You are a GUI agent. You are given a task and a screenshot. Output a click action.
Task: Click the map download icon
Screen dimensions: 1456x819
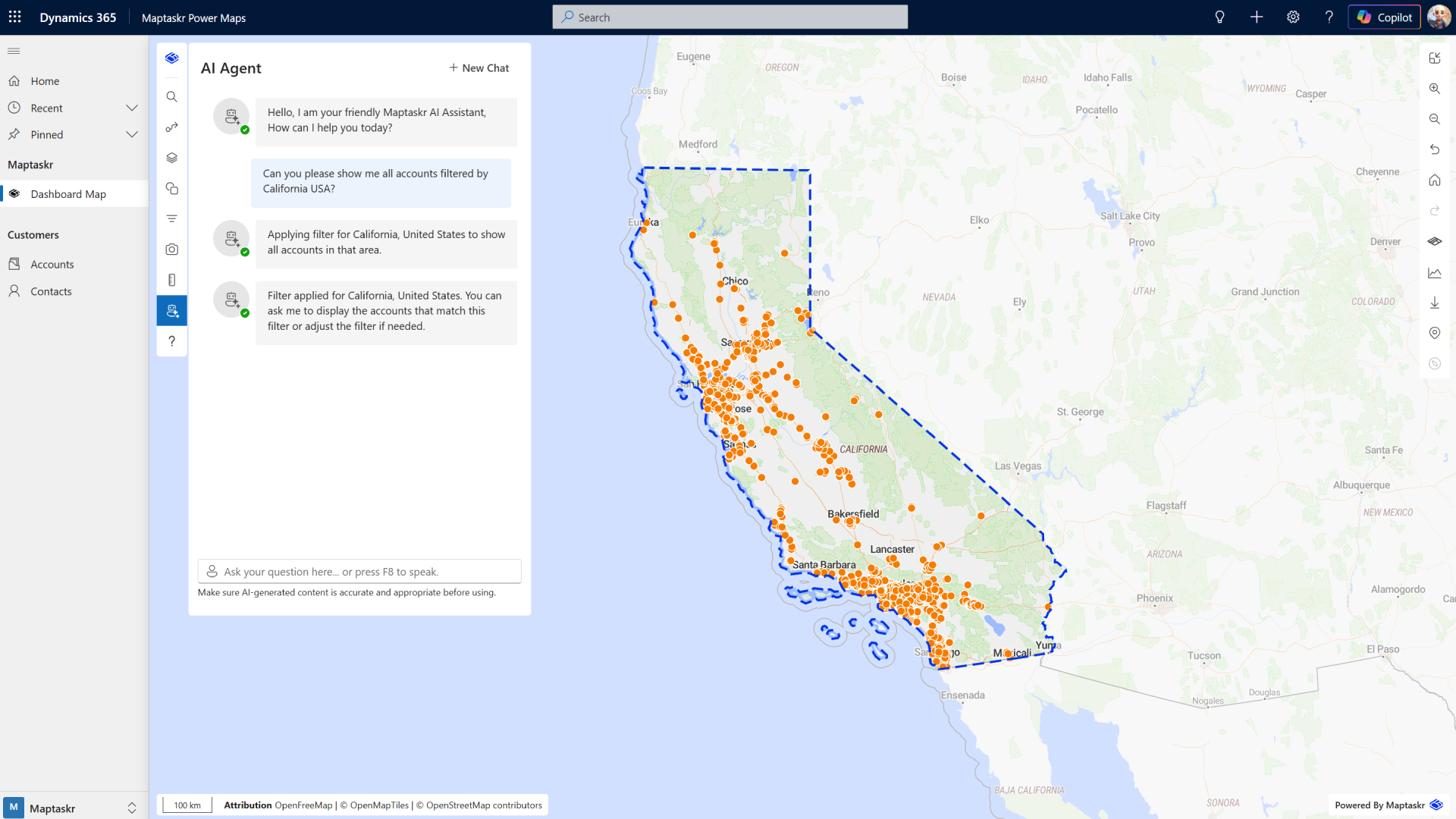pyautogui.click(x=1434, y=303)
